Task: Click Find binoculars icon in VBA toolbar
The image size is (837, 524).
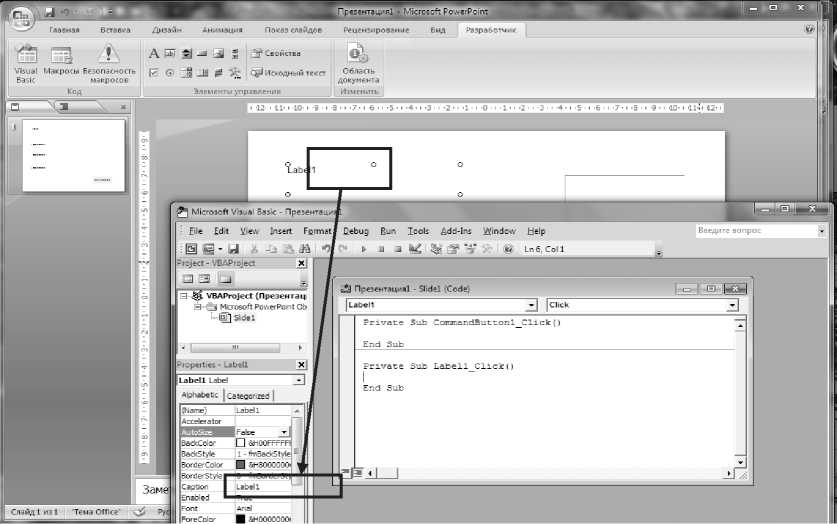Action: coord(305,249)
